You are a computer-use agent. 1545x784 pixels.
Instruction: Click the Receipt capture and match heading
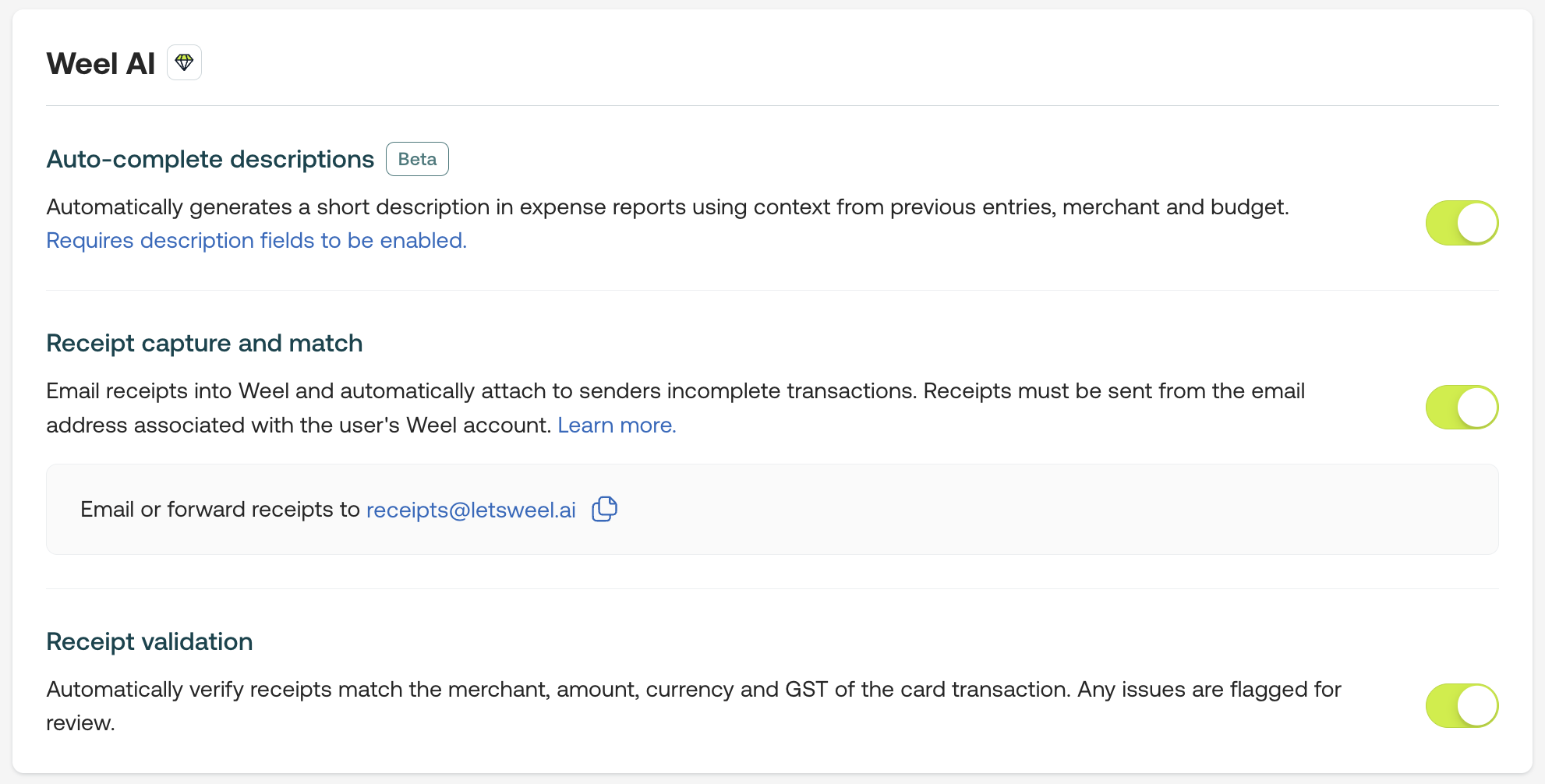point(204,343)
